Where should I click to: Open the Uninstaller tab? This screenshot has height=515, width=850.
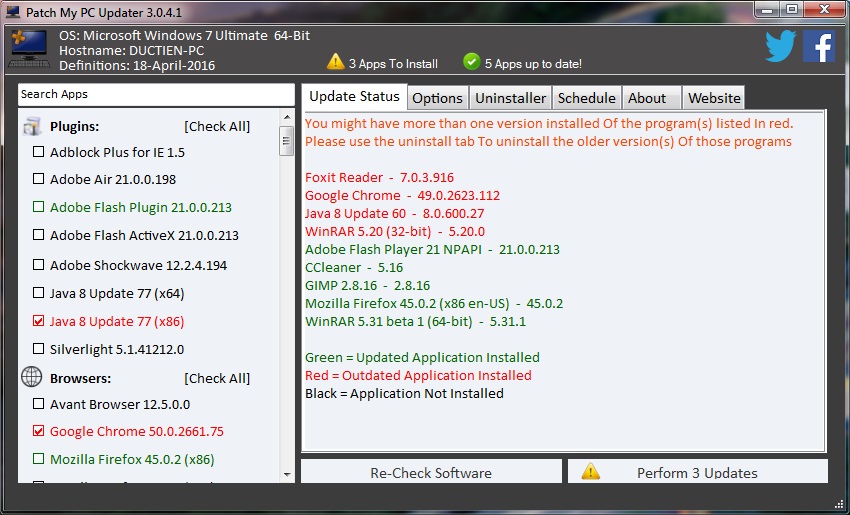[x=510, y=98]
